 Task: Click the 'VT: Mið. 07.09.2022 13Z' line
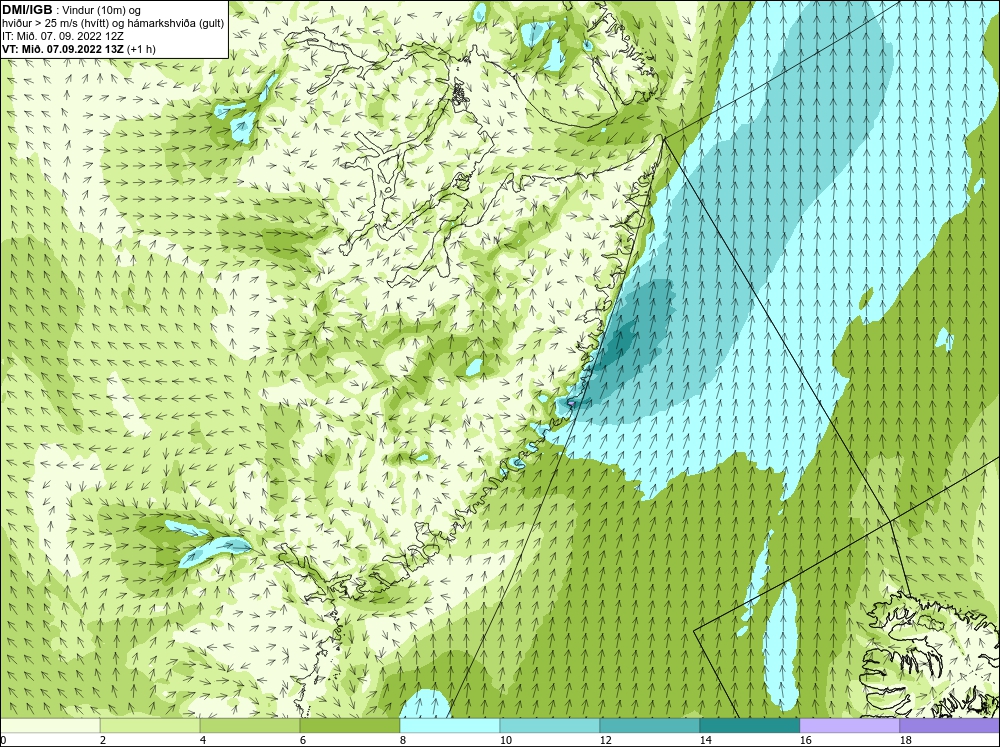(x=64, y=49)
